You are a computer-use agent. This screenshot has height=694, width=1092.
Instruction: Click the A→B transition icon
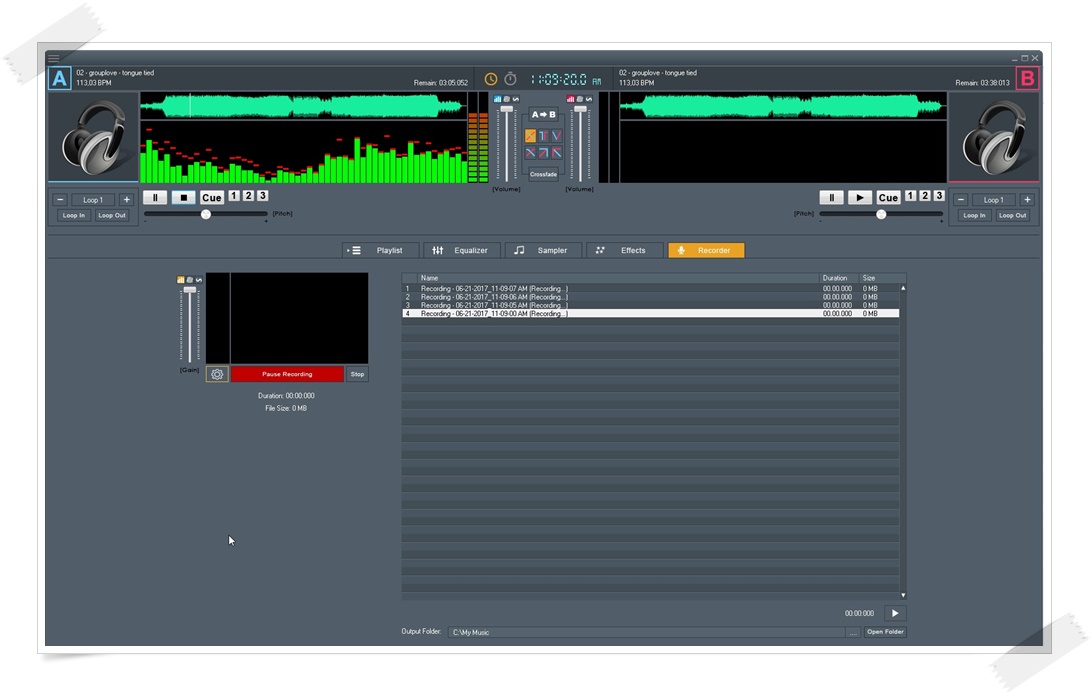point(544,114)
